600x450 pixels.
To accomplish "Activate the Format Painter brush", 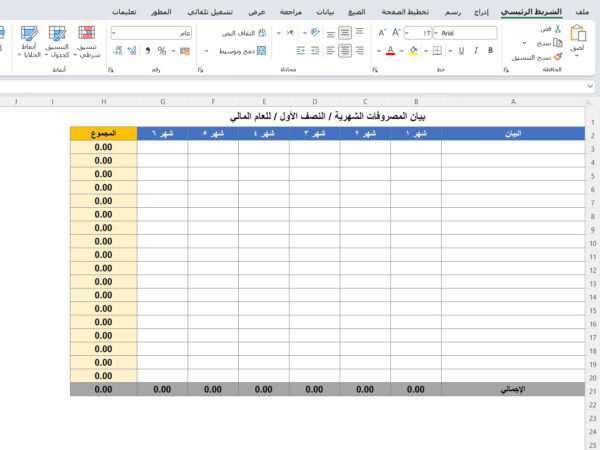I will point(558,57).
